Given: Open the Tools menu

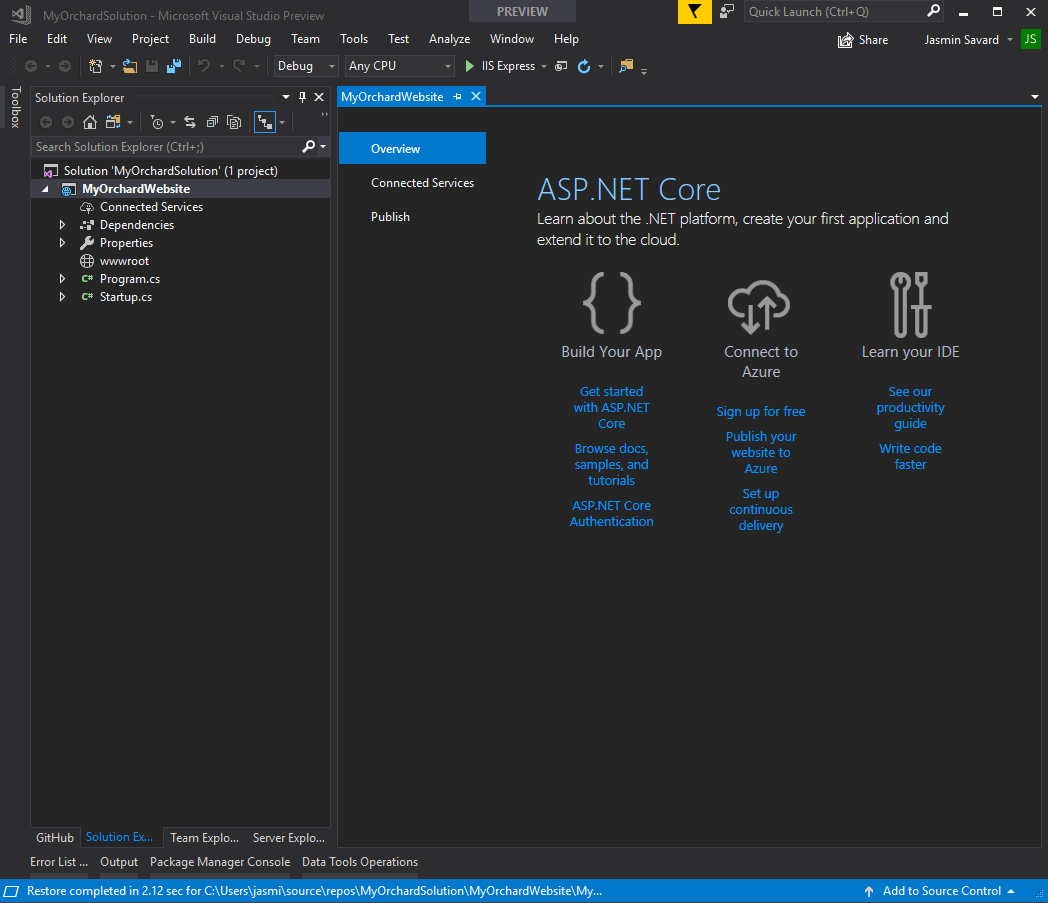Looking at the screenshot, I should 354,39.
